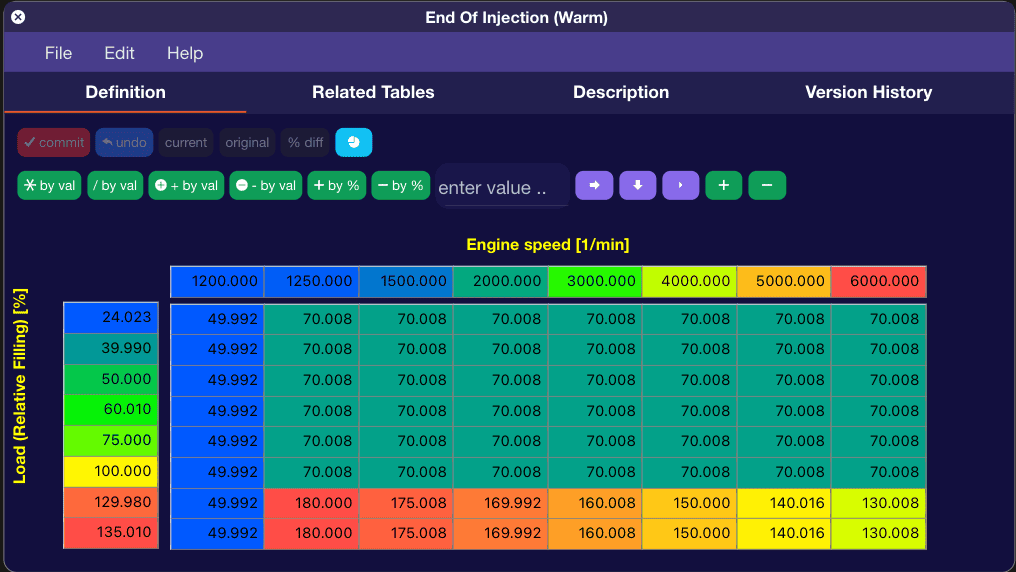This screenshot has height=572, width=1016.
Task: Click the commit button
Action: pos(54,143)
